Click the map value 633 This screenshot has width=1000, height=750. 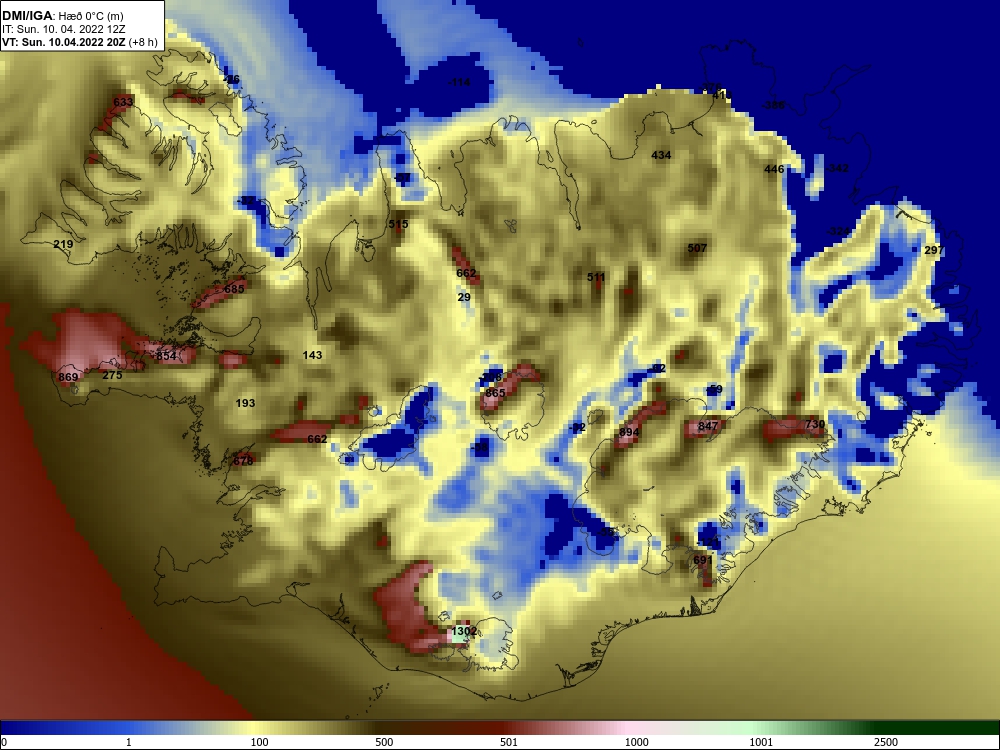123,102
